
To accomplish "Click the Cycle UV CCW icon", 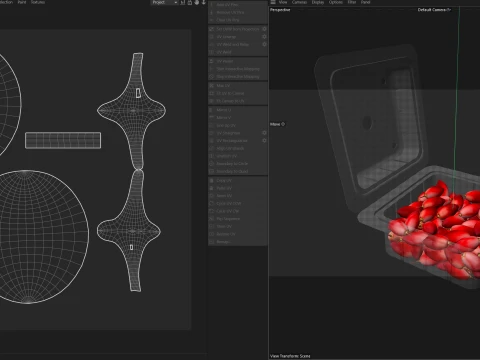I will [x=211, y=203].
